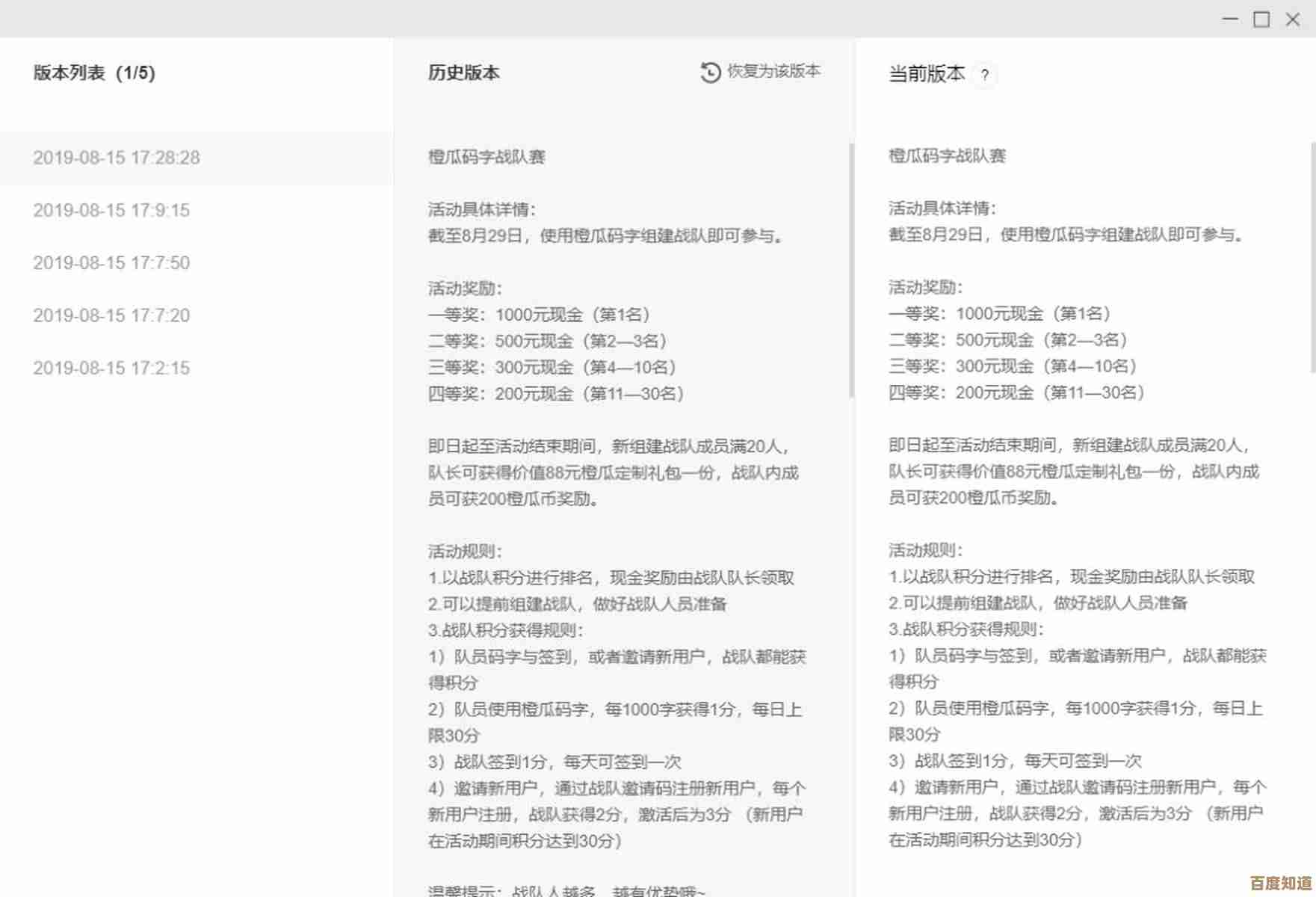Click the 恢复为该版本 link

(773, 72)
